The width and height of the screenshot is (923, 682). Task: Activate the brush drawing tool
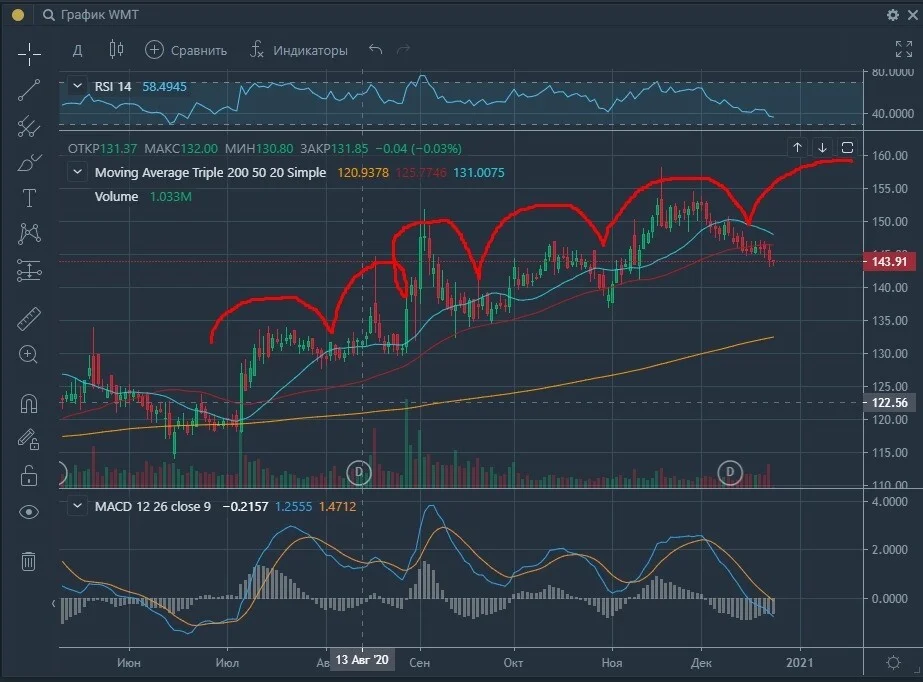(x=29, y=163)
